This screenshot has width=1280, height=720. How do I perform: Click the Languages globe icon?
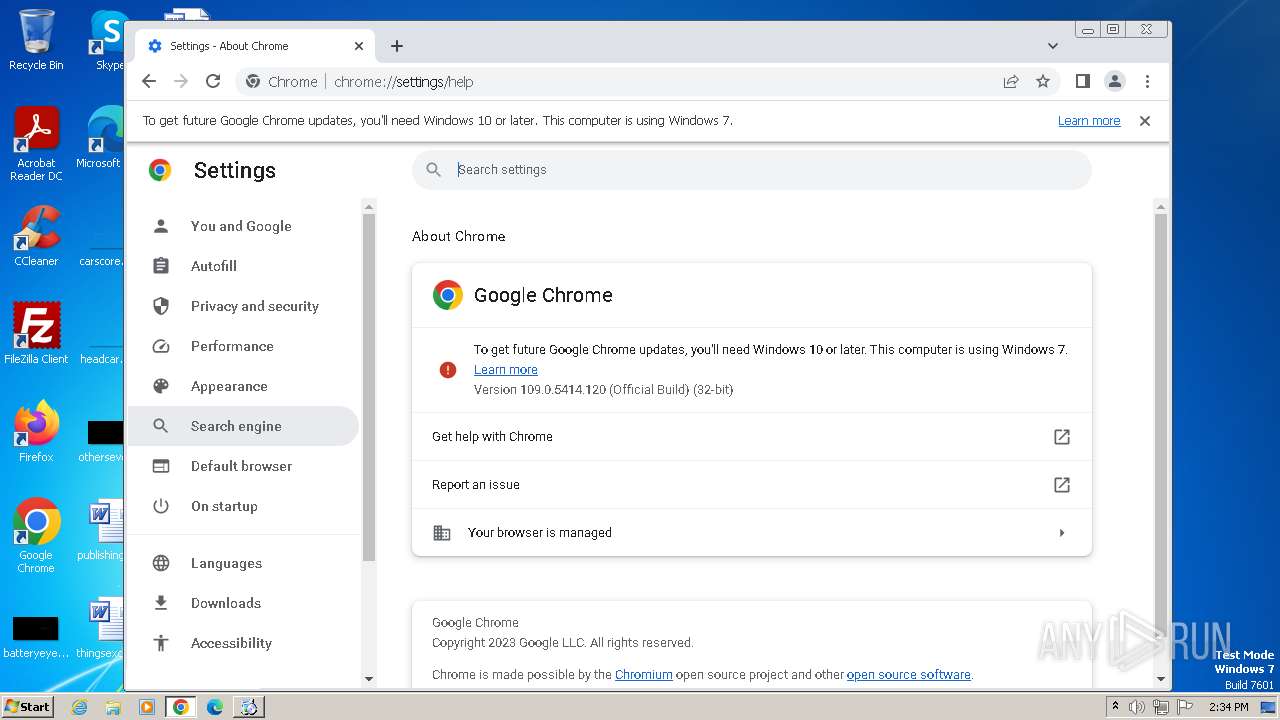click(x=161, y=563)
